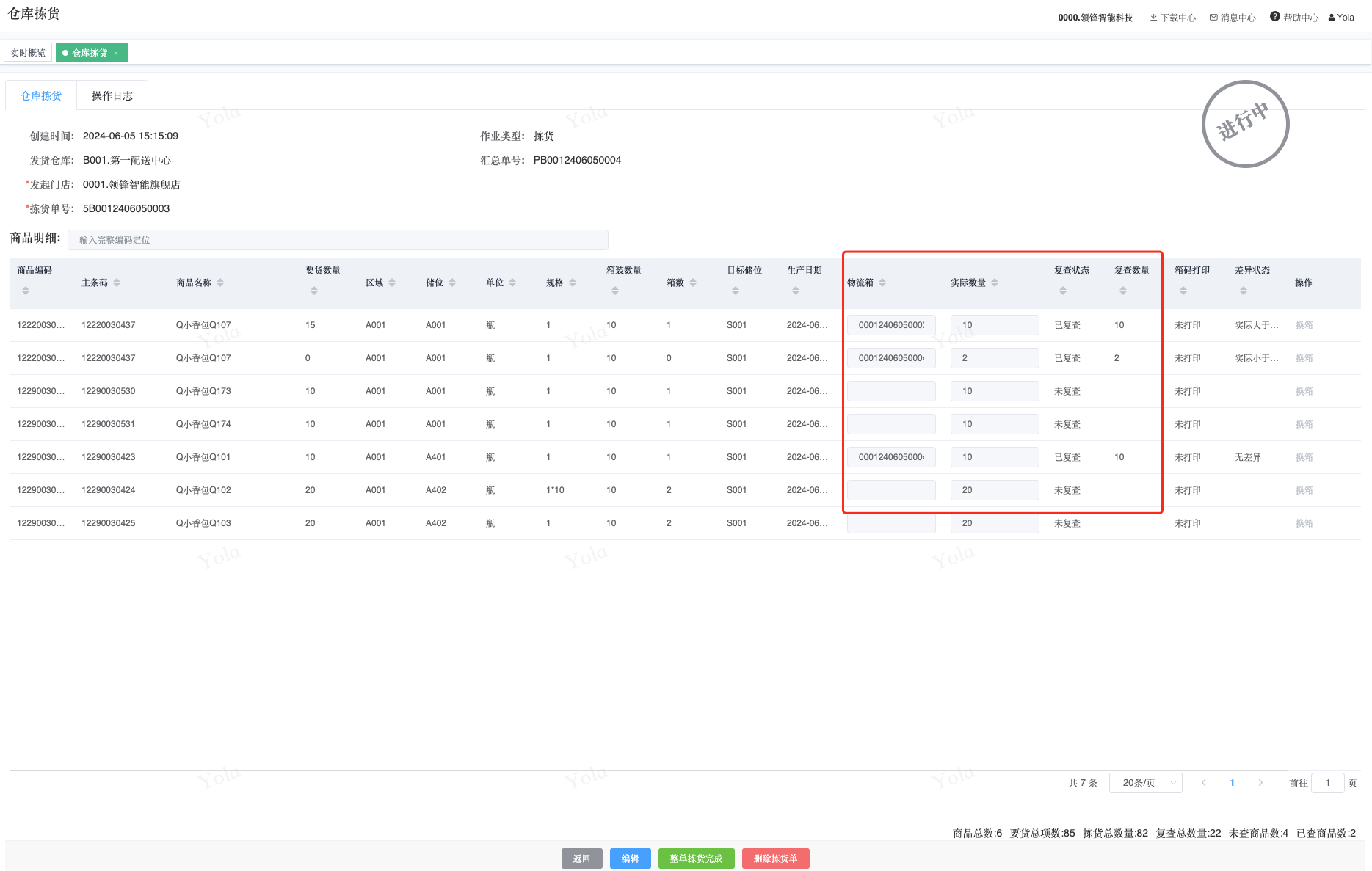The height and width of the screenshot is (871, 1372).
Task: Open the message center envelope icon
Action: pos(1213,18)
